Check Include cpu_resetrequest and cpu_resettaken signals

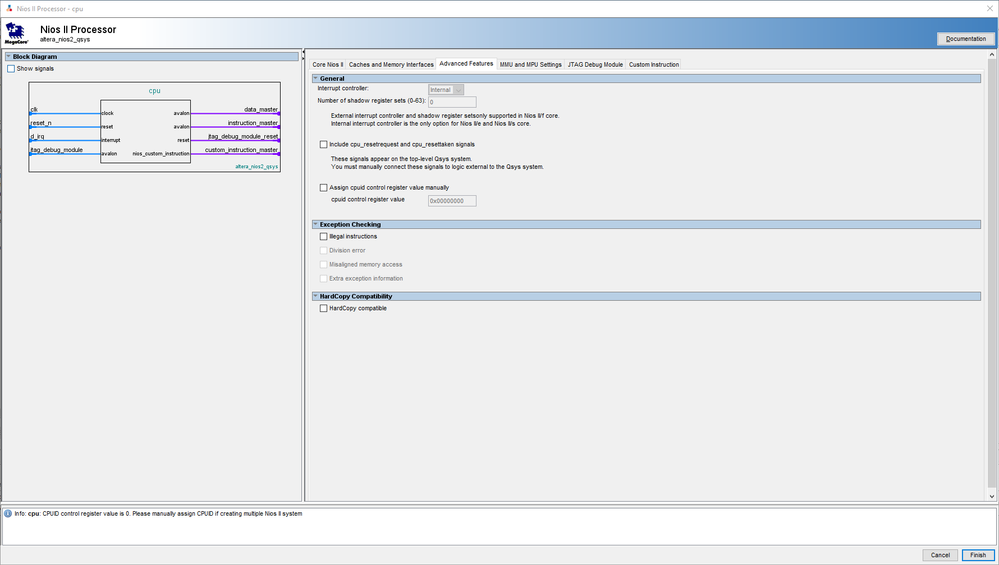point(324,145)
